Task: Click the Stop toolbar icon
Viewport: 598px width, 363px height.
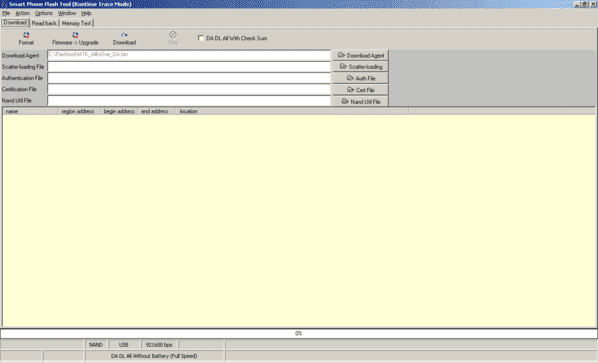Action: click(x=173, y=39)
